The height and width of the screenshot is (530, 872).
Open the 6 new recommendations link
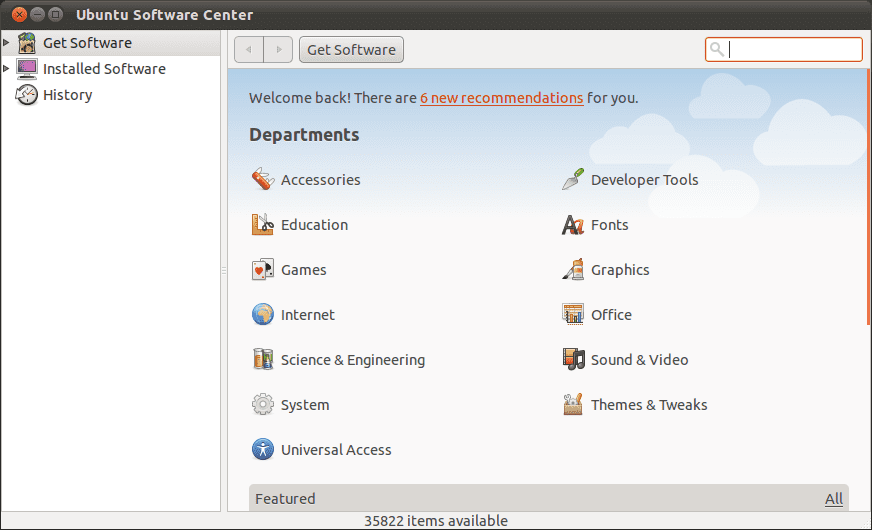[x=501, y=98]
